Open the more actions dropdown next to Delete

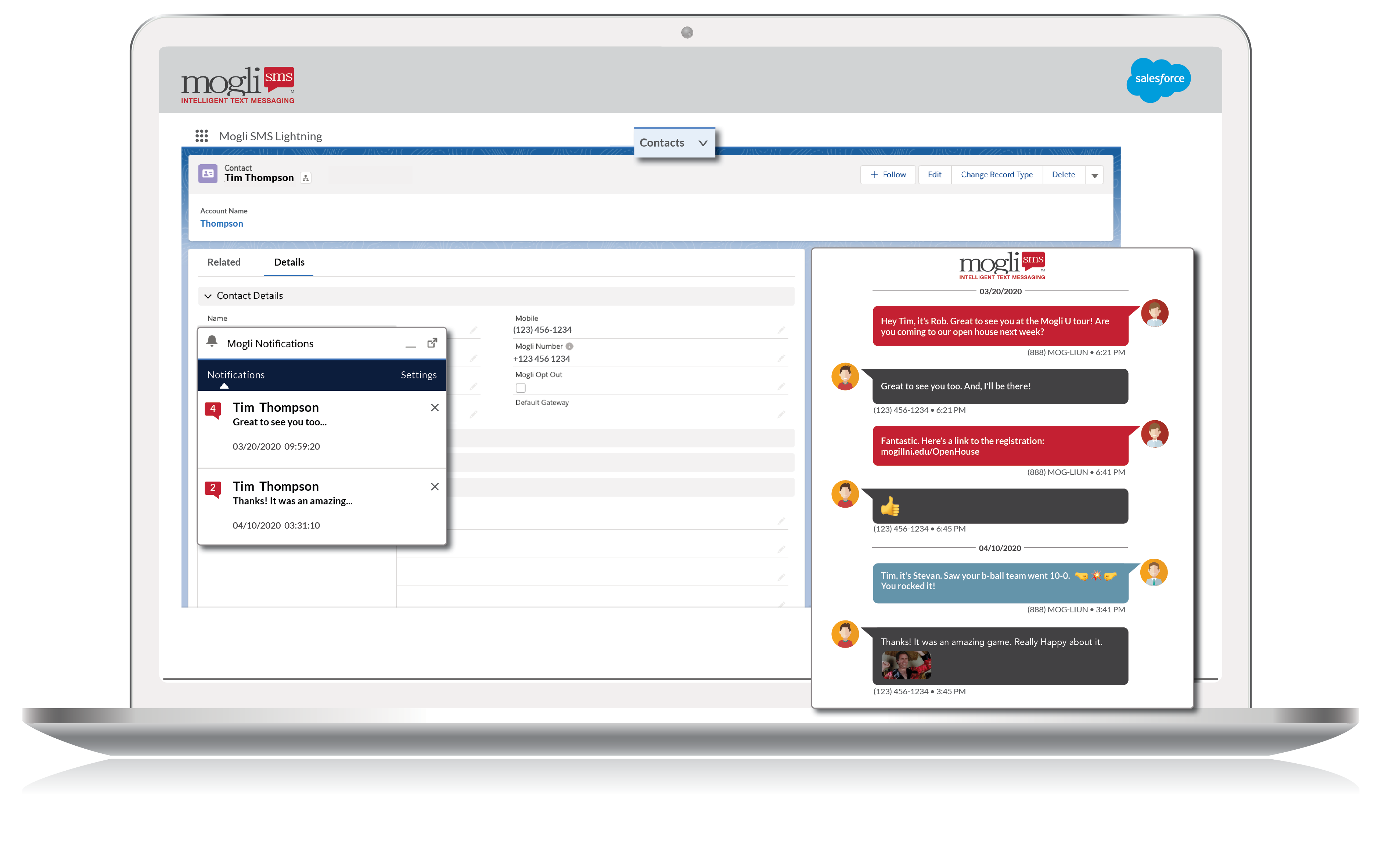pos(1094,175)
